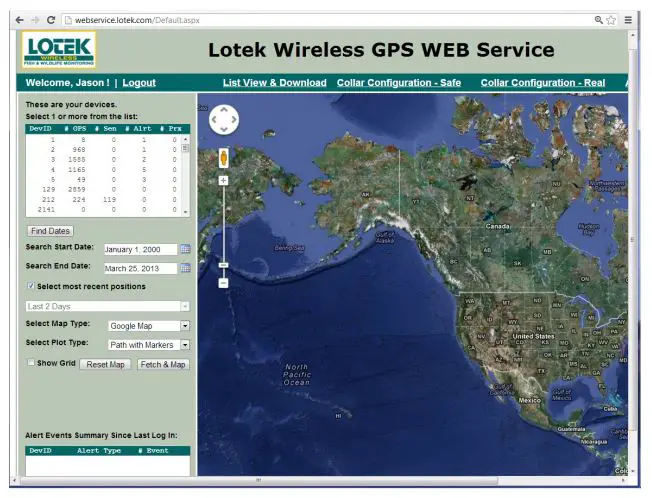The height and width of the screenshot is (498, 652).
Task: Click the Logout link
Action: click(139, 83)
